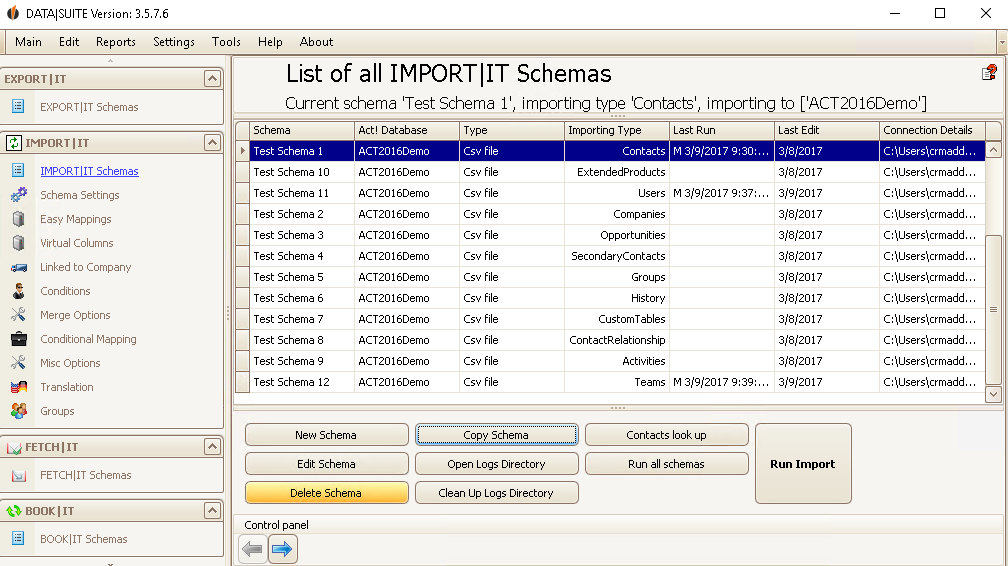The width and height of the screenshot is (1008, 566).
Task: Click the Delete Schema button
Action: [x=326, y=493]
